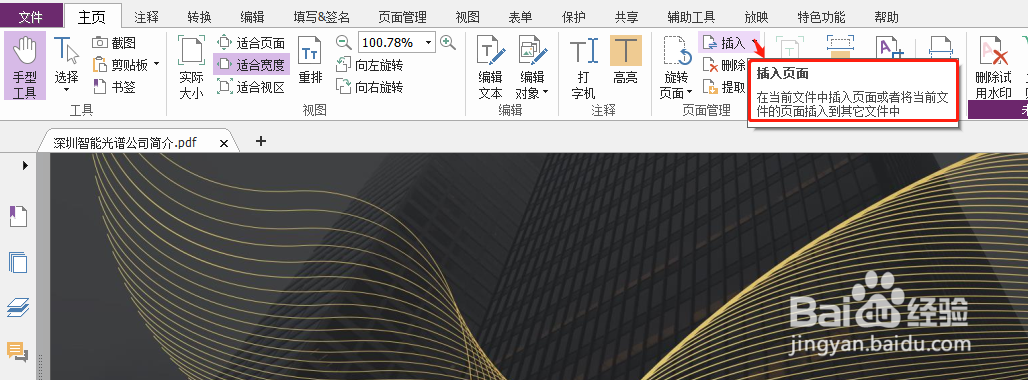Screen dimensions: 1028x380
Task: Switch to the 视图 (View) ribbon tab
Action: pos(467,18)
